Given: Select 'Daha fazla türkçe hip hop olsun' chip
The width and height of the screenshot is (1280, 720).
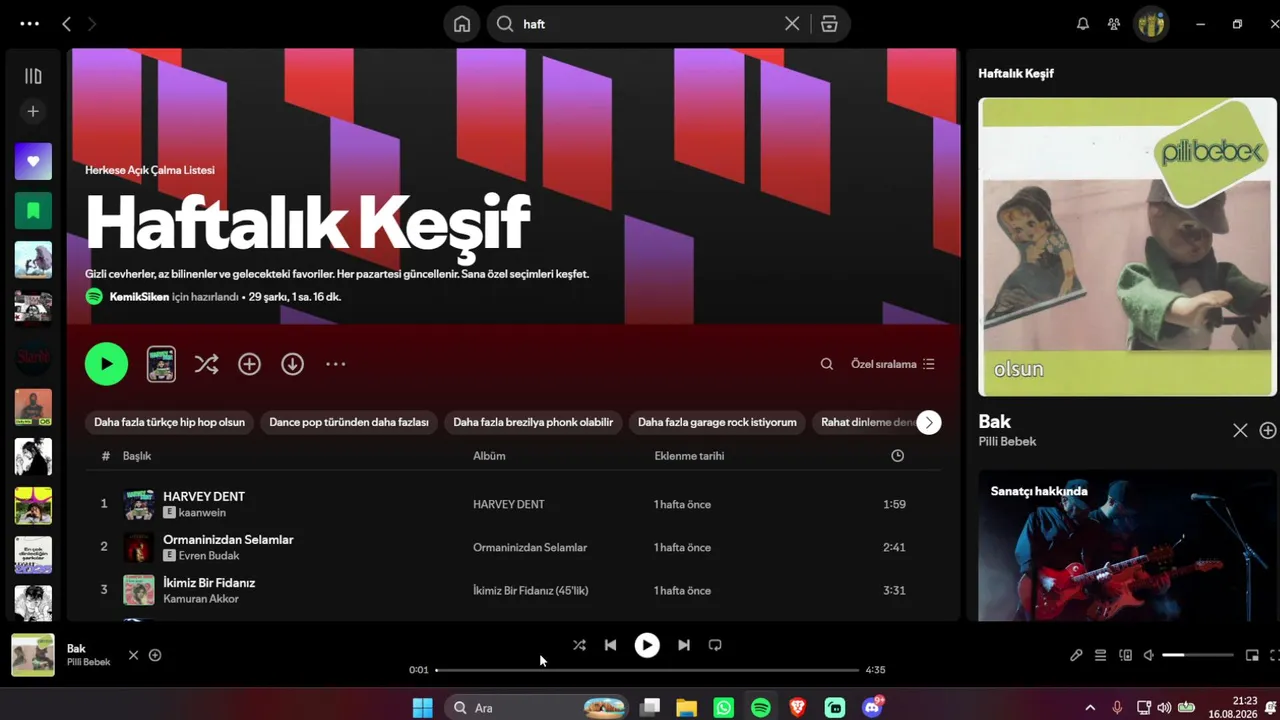Looking at the screenshot, I should pyautogui.click(x=169, y=422).
